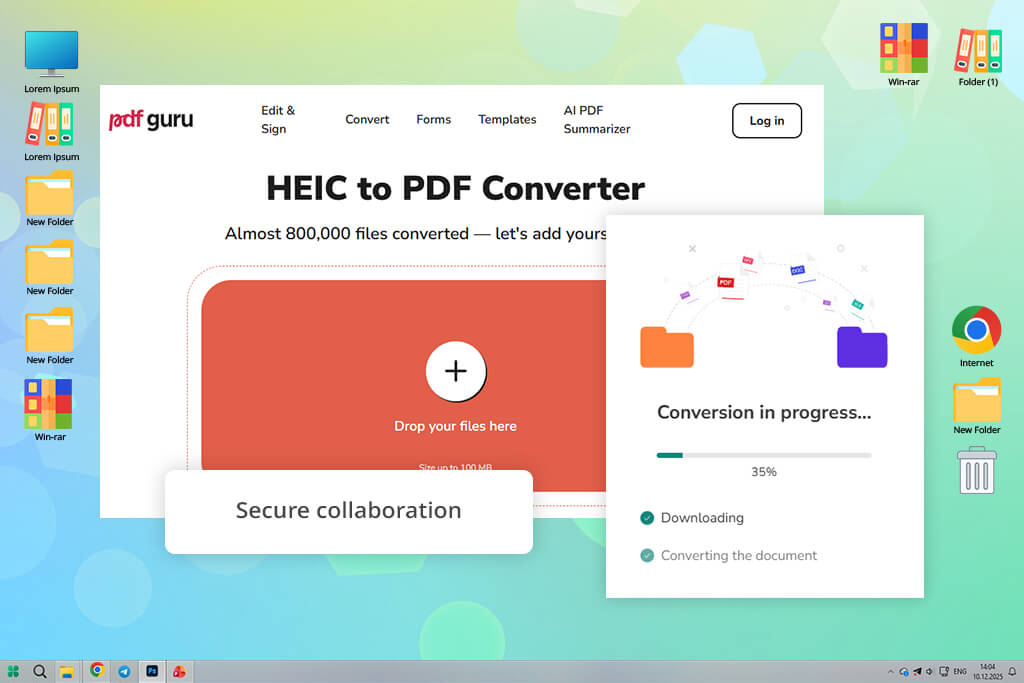
Task: Click the 35% progress value
Action: tap(764, 471)
